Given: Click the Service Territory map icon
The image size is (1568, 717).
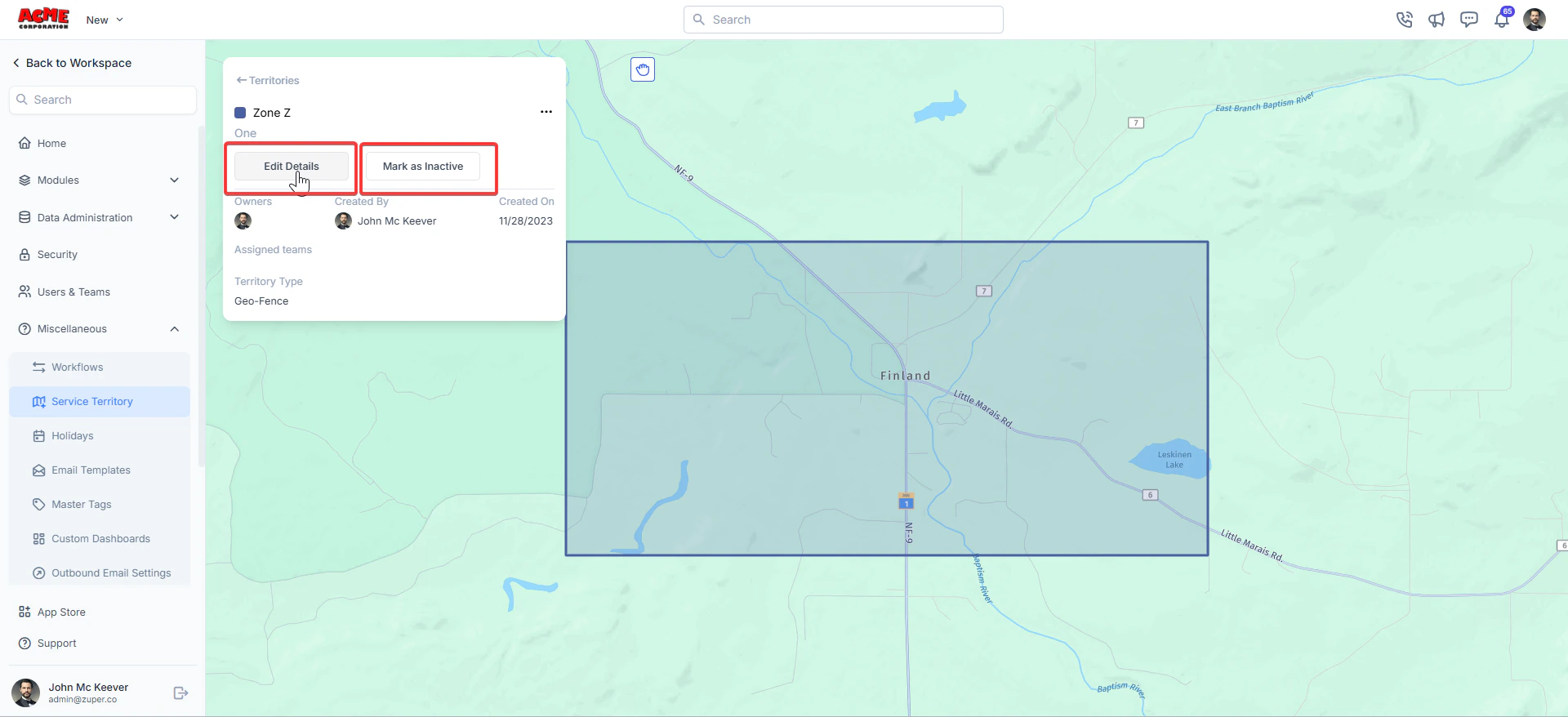Looking at the screenshot, I should (39, 402).
